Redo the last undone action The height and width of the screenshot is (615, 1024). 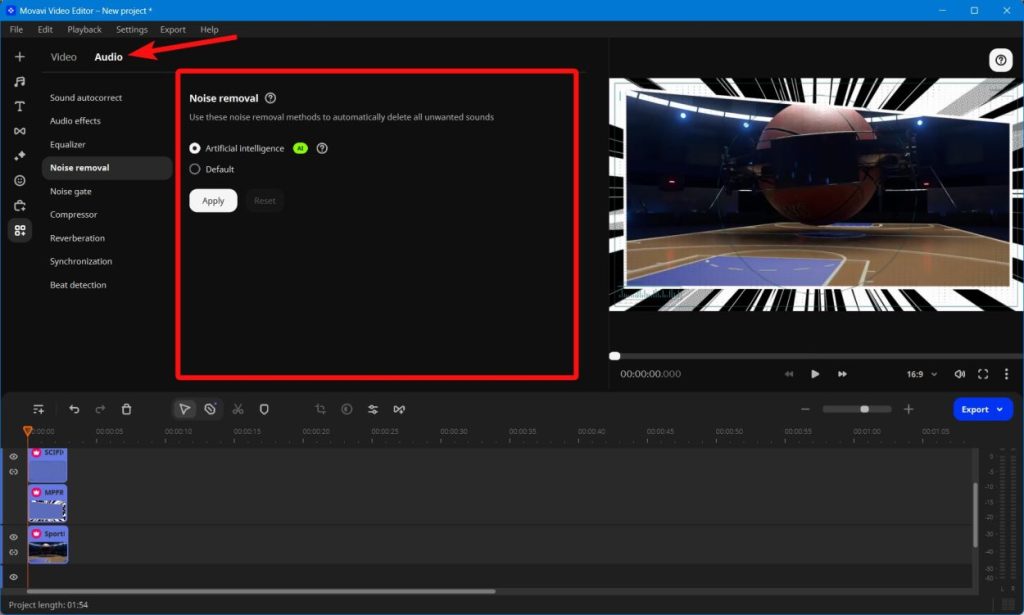100,409
